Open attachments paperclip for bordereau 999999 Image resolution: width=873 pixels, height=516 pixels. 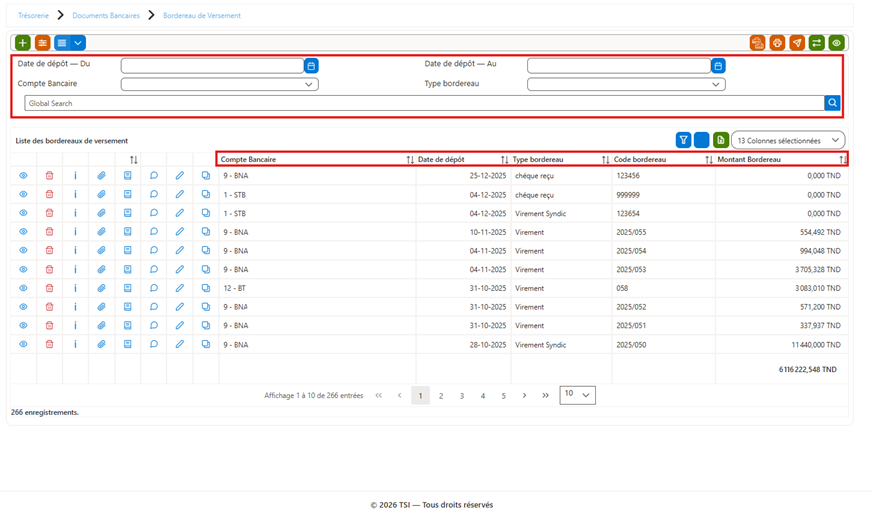click(x=101, y=194)
